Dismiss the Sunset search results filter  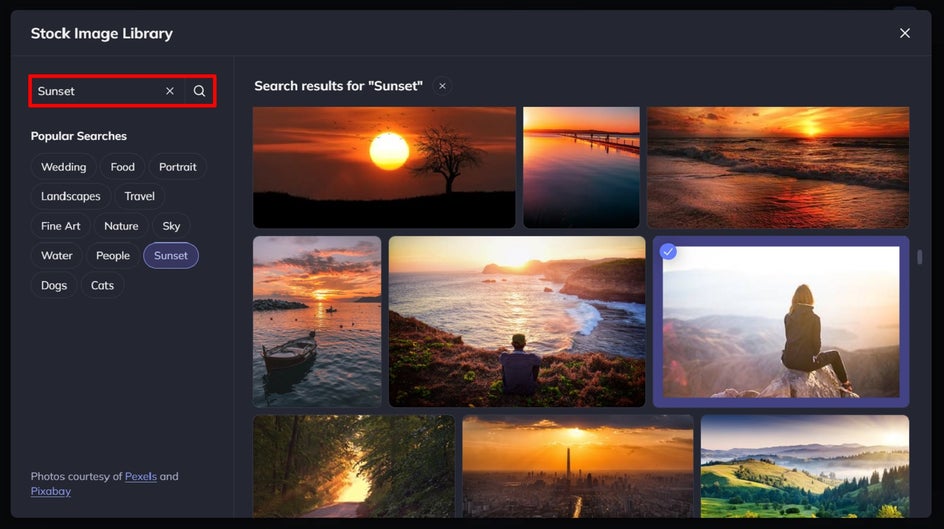coord(442,86)
